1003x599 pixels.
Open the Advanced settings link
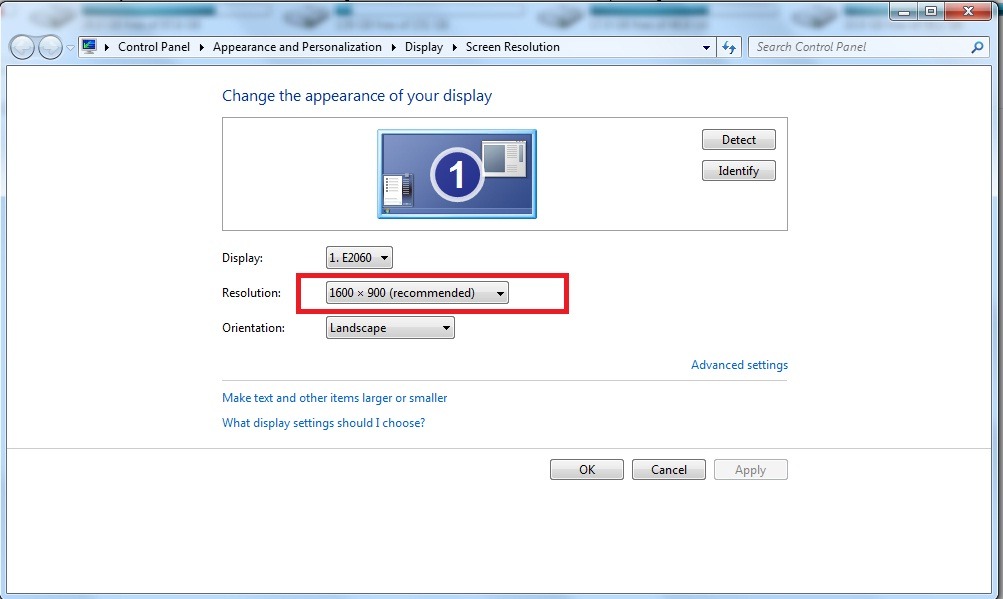tap(739, 365)
